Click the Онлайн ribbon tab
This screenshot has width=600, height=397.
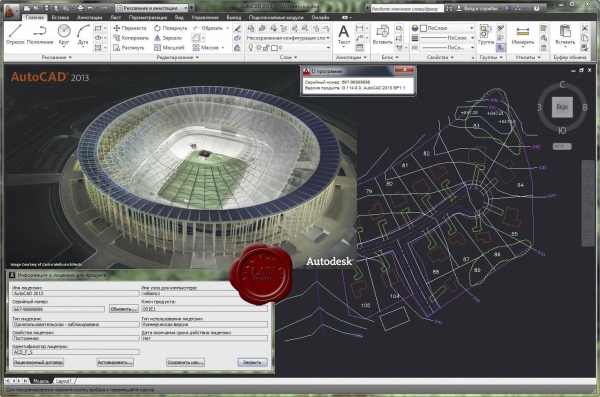pyautogui.click(x=320, y=17)
